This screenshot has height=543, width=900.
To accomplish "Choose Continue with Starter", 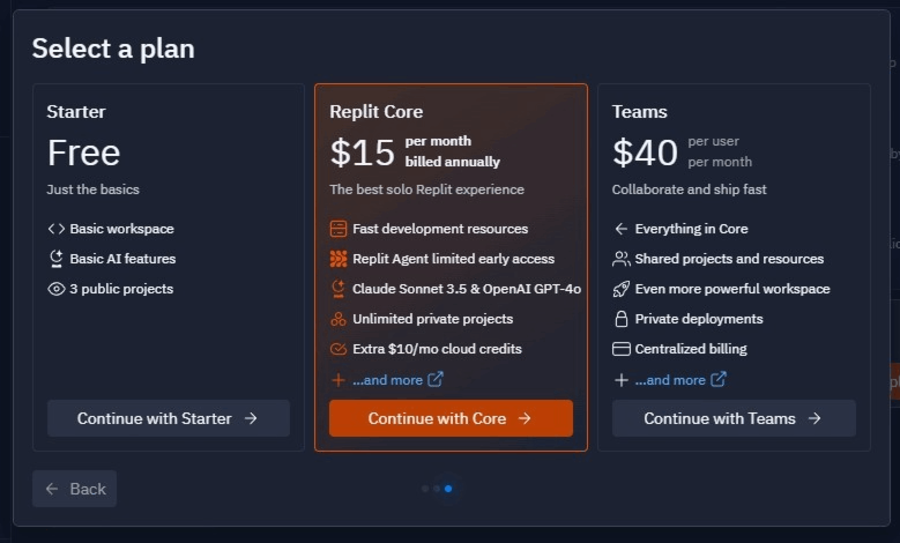I will tap(168, 418).
